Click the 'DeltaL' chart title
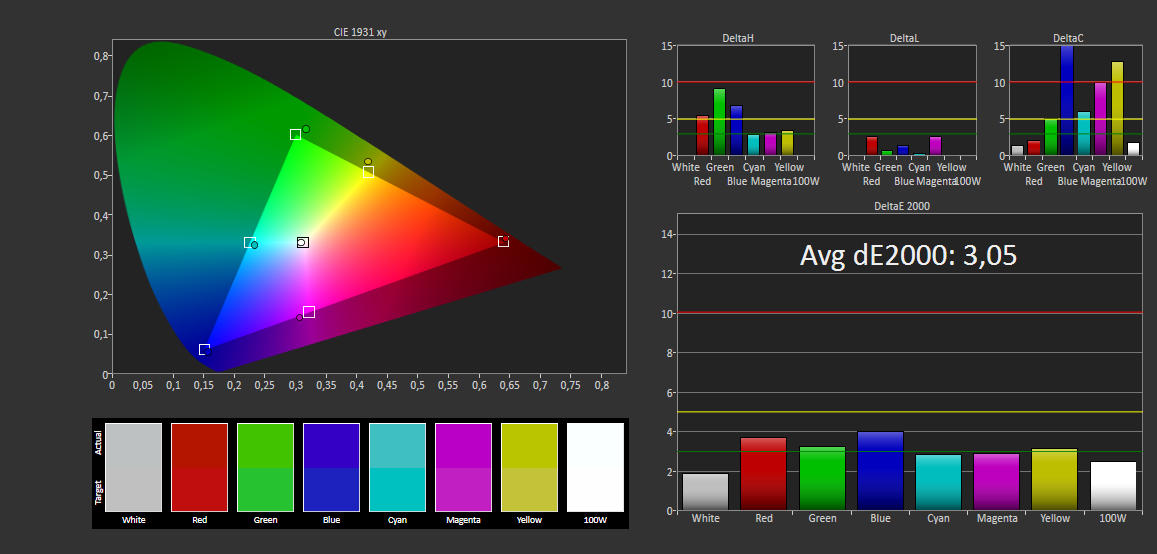Viewport: 1157px width, 554px height. pyautogui.click(x=904, y=38)
